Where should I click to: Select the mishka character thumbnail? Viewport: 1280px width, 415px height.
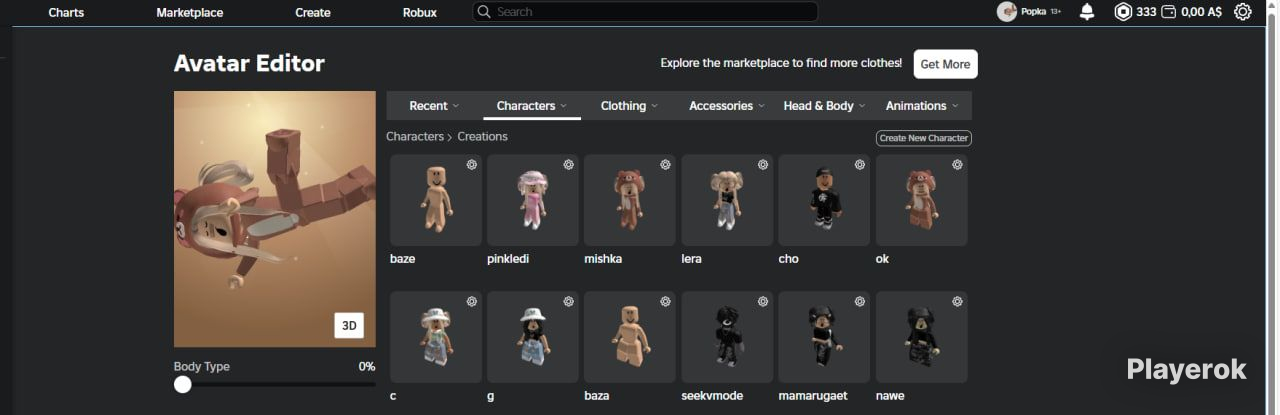629,200
